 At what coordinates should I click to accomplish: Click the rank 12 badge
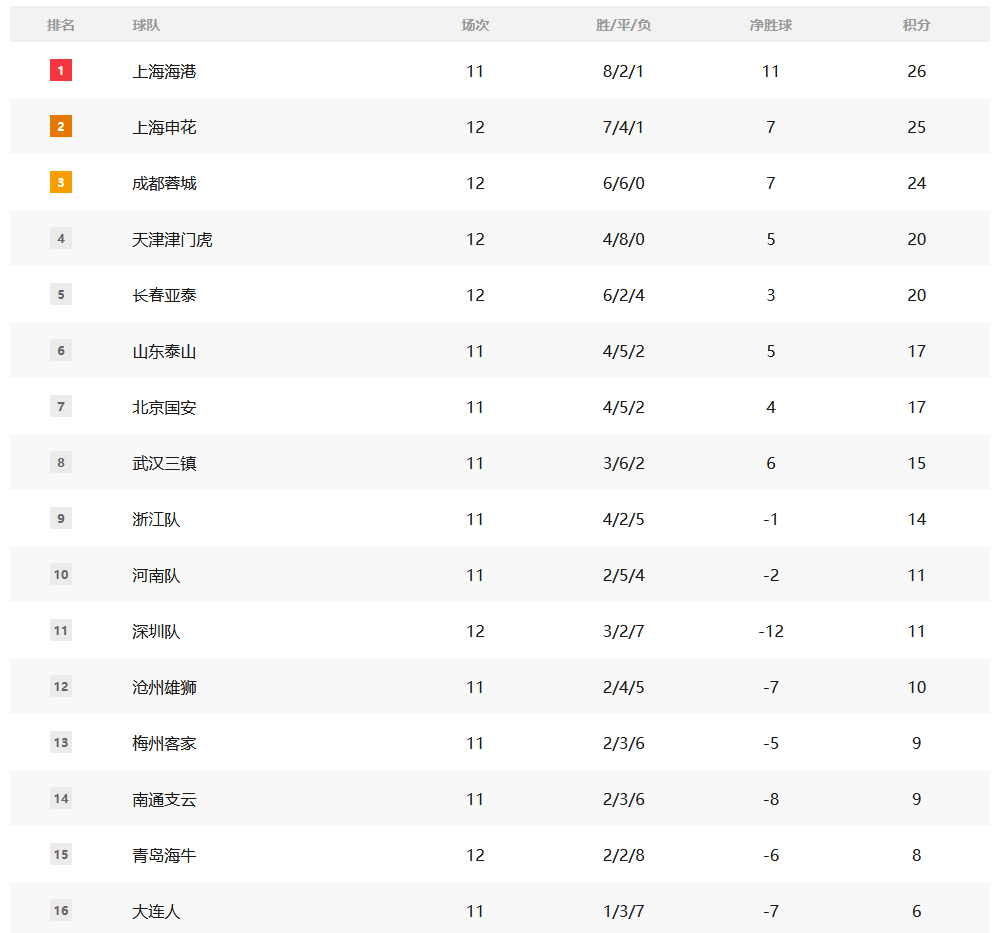61,686
